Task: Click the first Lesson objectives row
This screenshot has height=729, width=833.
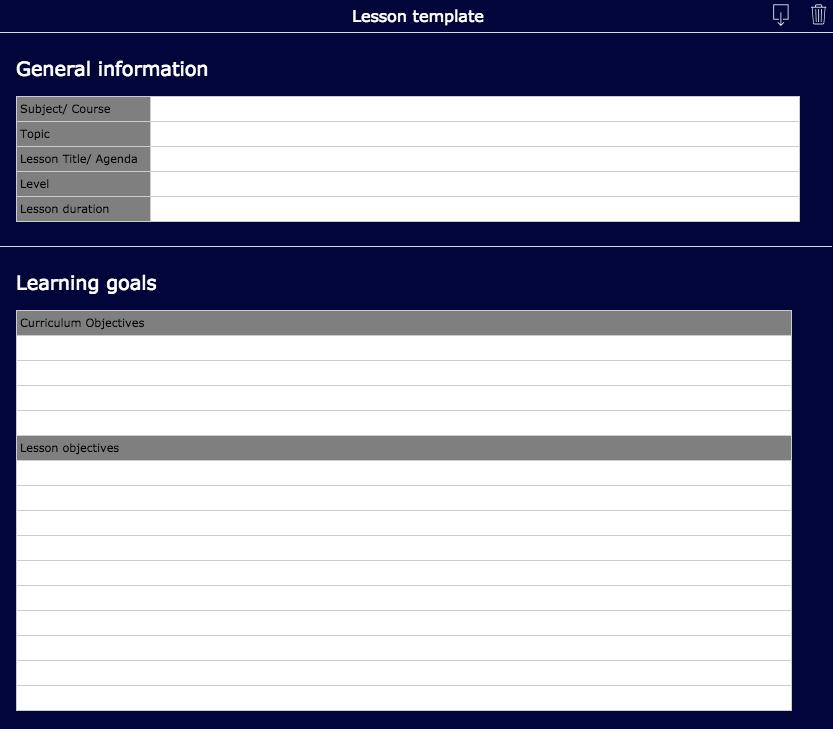Action: [404, 473]
